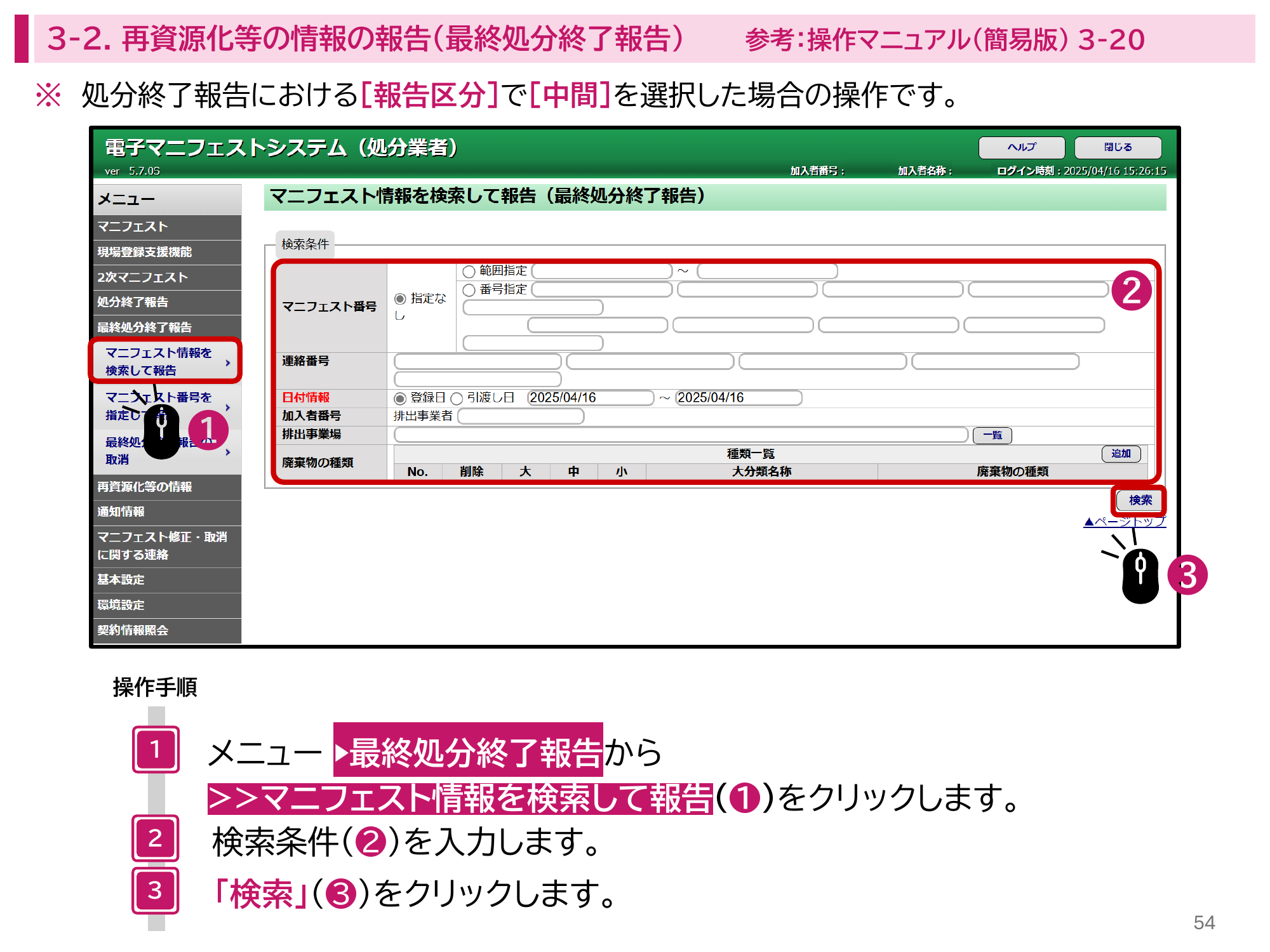Open the 処分終了報告 menu item

[167, 302]
